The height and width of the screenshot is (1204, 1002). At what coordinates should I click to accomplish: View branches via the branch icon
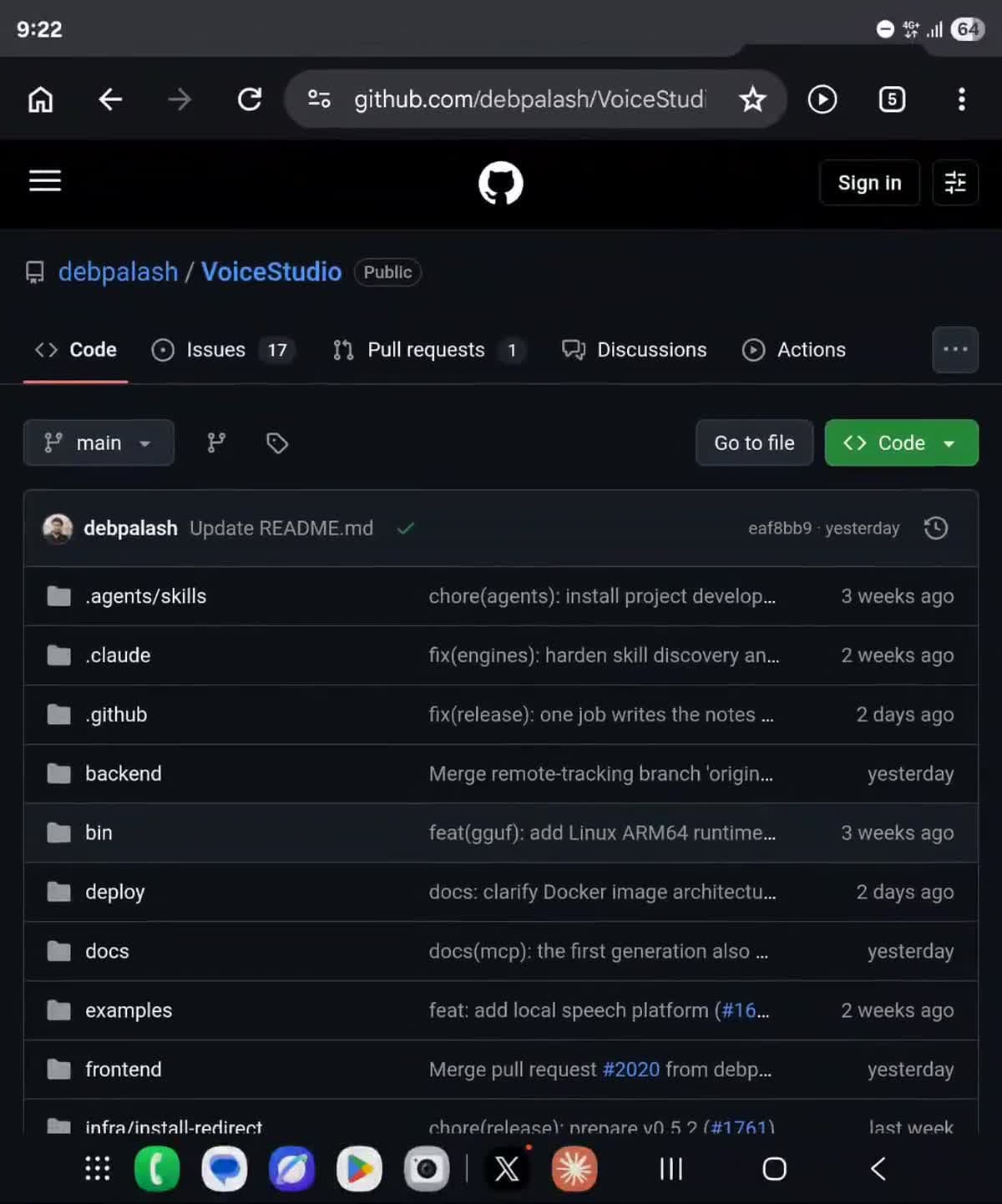[x=216, y=443]
